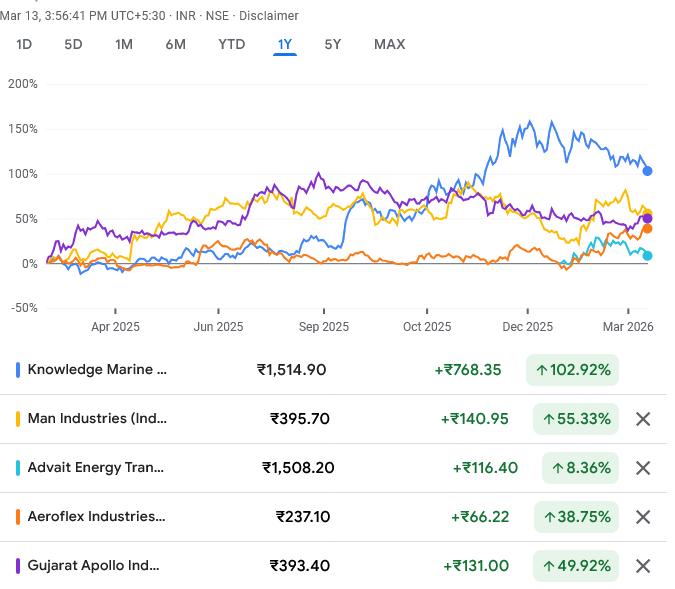Click change value +₹131.00
This screenshot has width=675, height=589.
[476, 566]
